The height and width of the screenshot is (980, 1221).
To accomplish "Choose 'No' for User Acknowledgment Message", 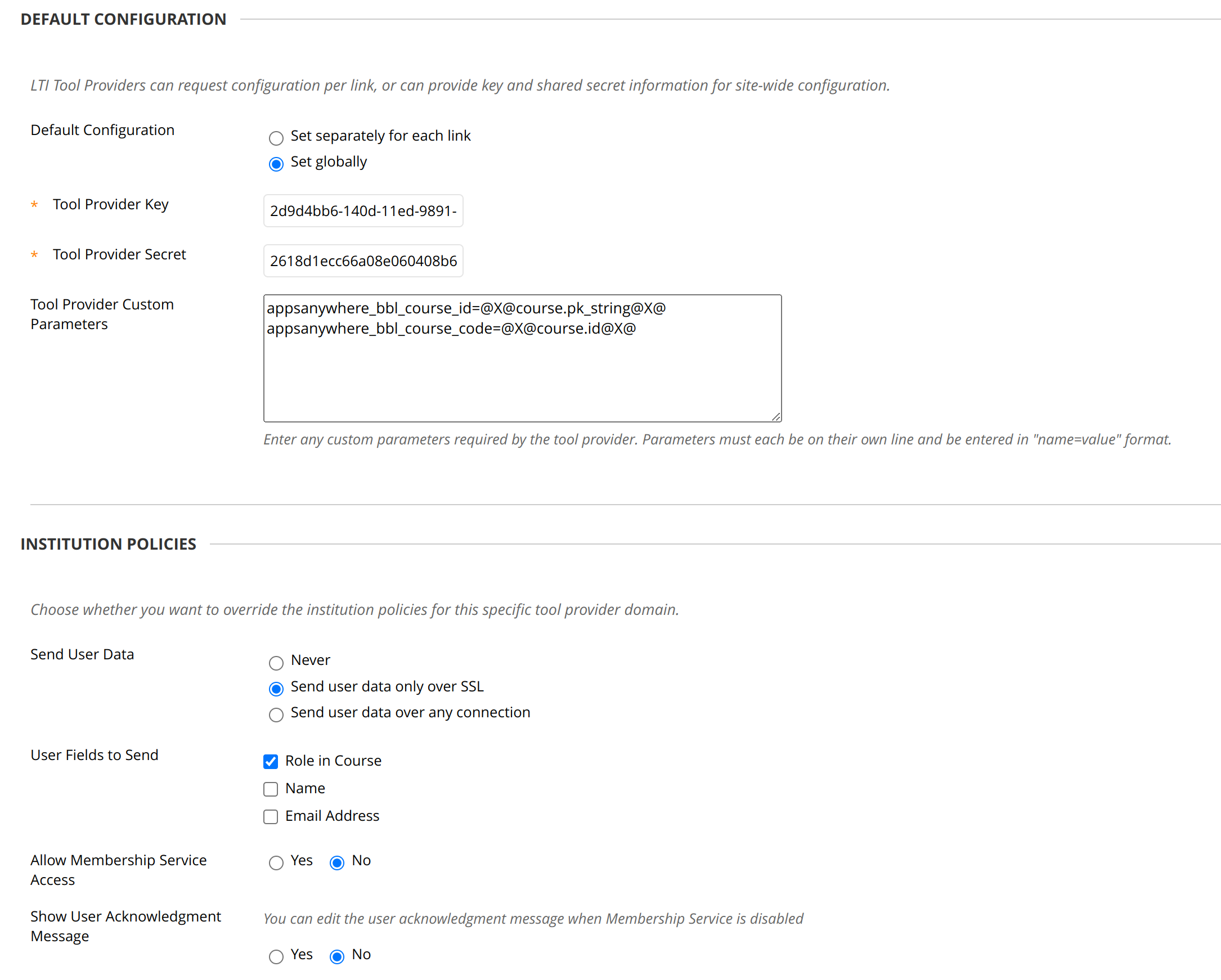I will pyautogui.click(x=337, y=957).
